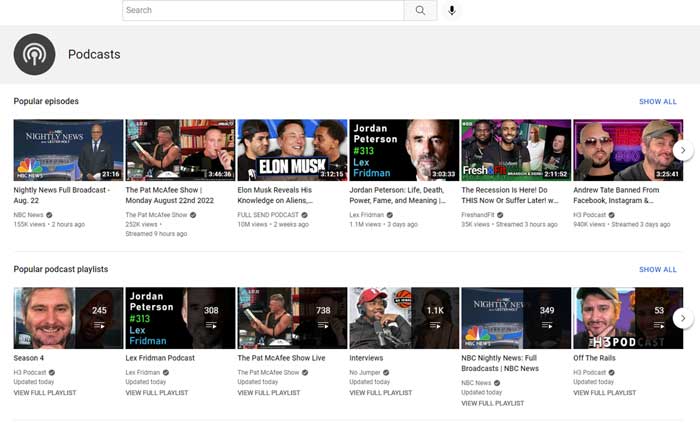Open the 'Lex Fridman Podcast' playlist title

pyautogui.click(x=160, y=358)
